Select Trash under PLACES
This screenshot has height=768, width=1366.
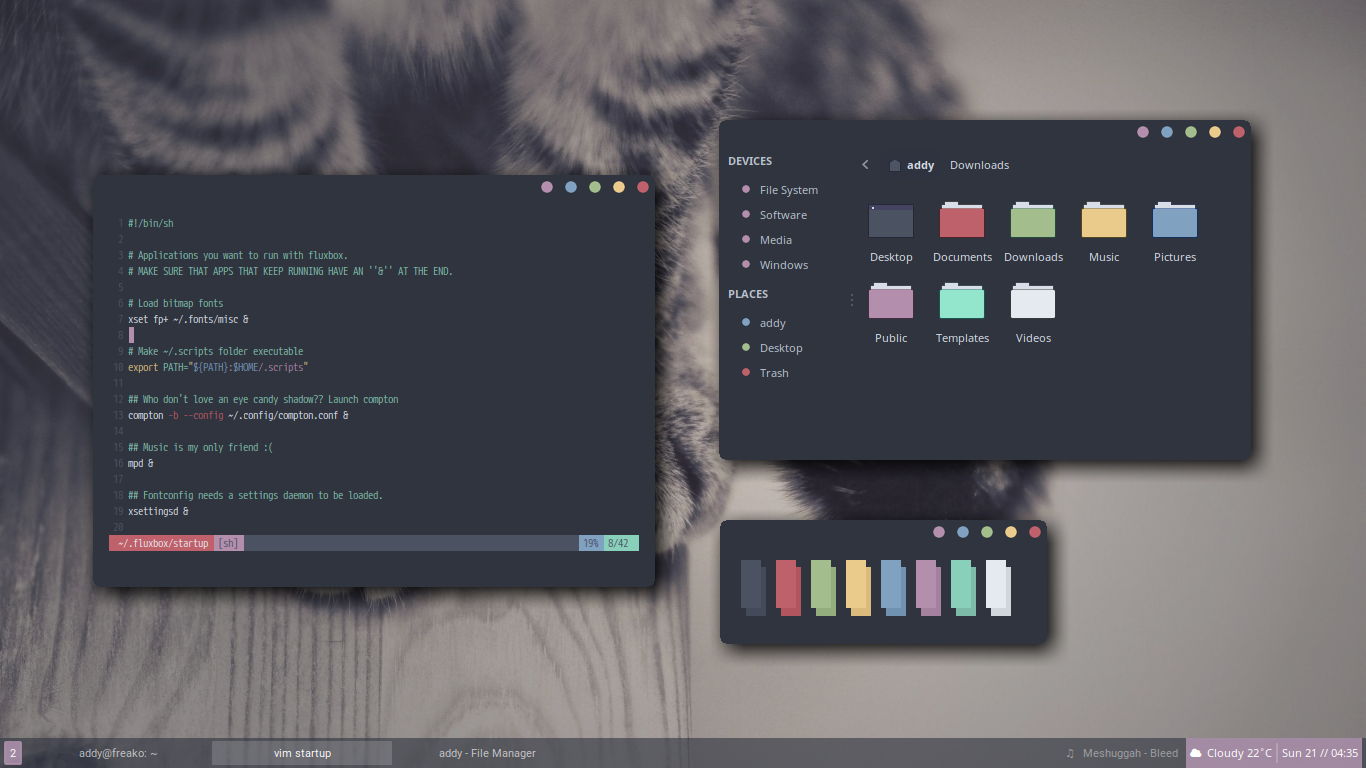pos(773,372)
